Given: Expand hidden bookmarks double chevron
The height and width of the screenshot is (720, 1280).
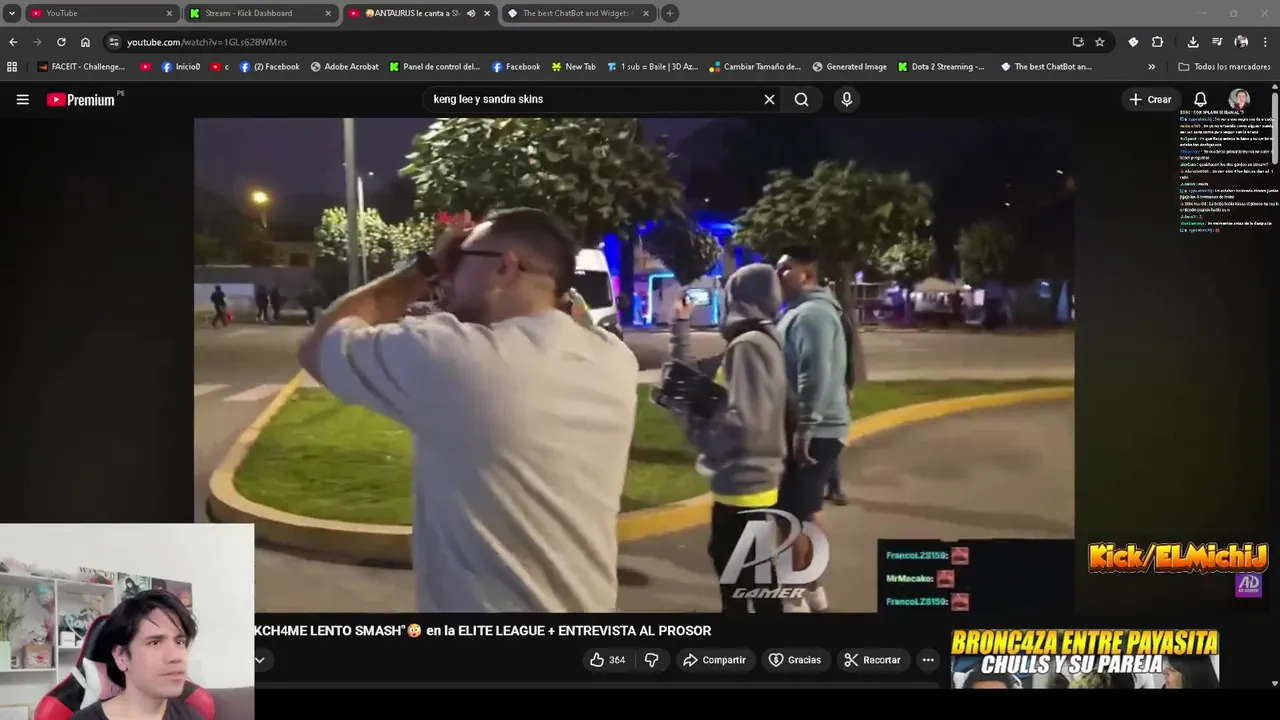Looking at the screenshot, I should 1151,67.
